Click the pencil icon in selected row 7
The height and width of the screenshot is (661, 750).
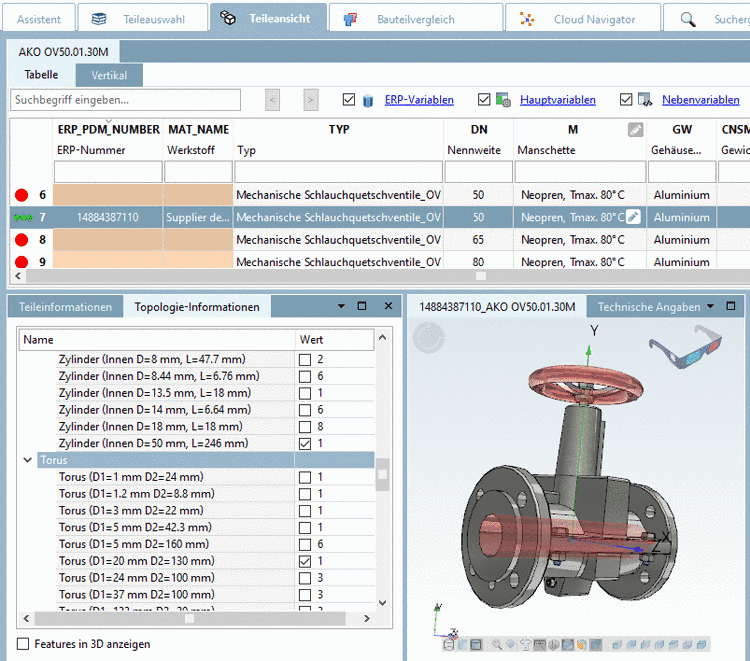tap(632, 217)
